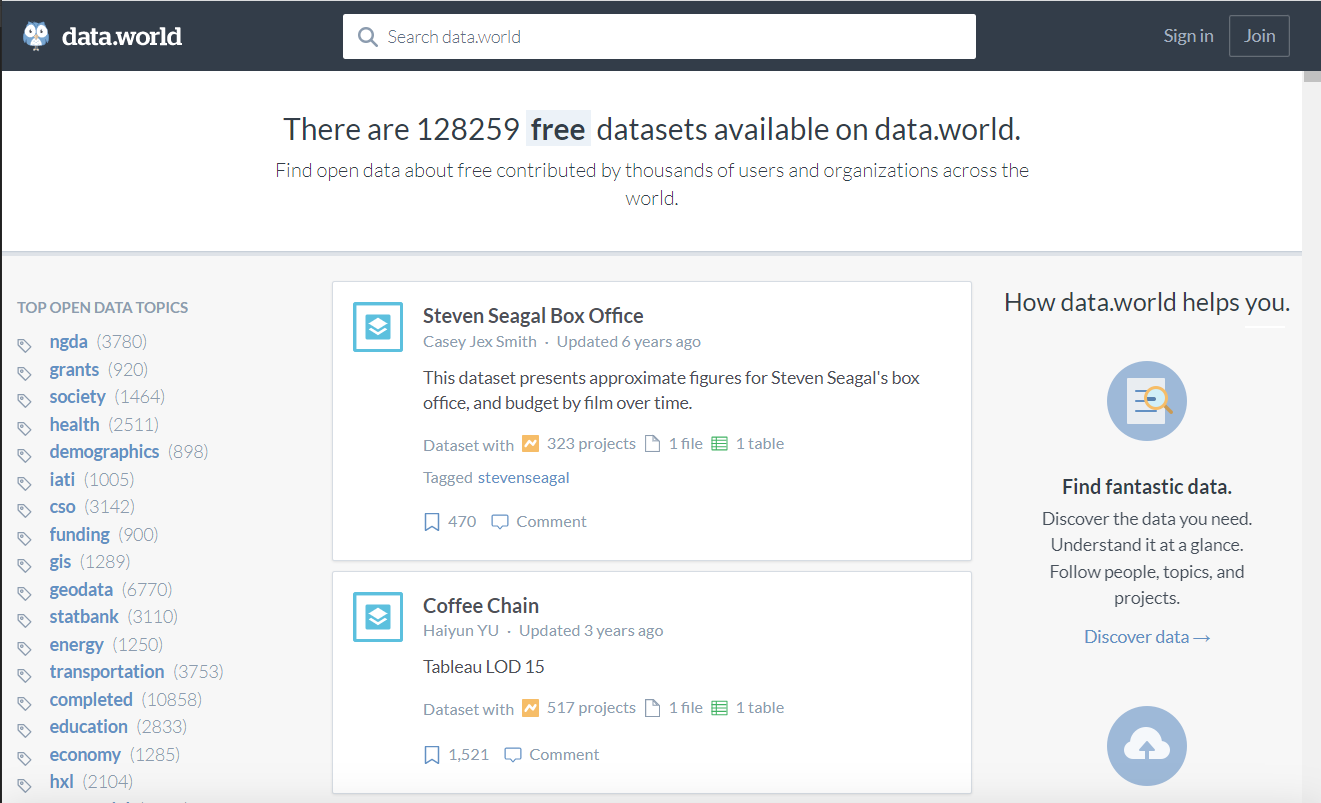This screenshot has width=1321, height=803.
Task: Open the Sign in page
Action: (x=1188, y=36)
